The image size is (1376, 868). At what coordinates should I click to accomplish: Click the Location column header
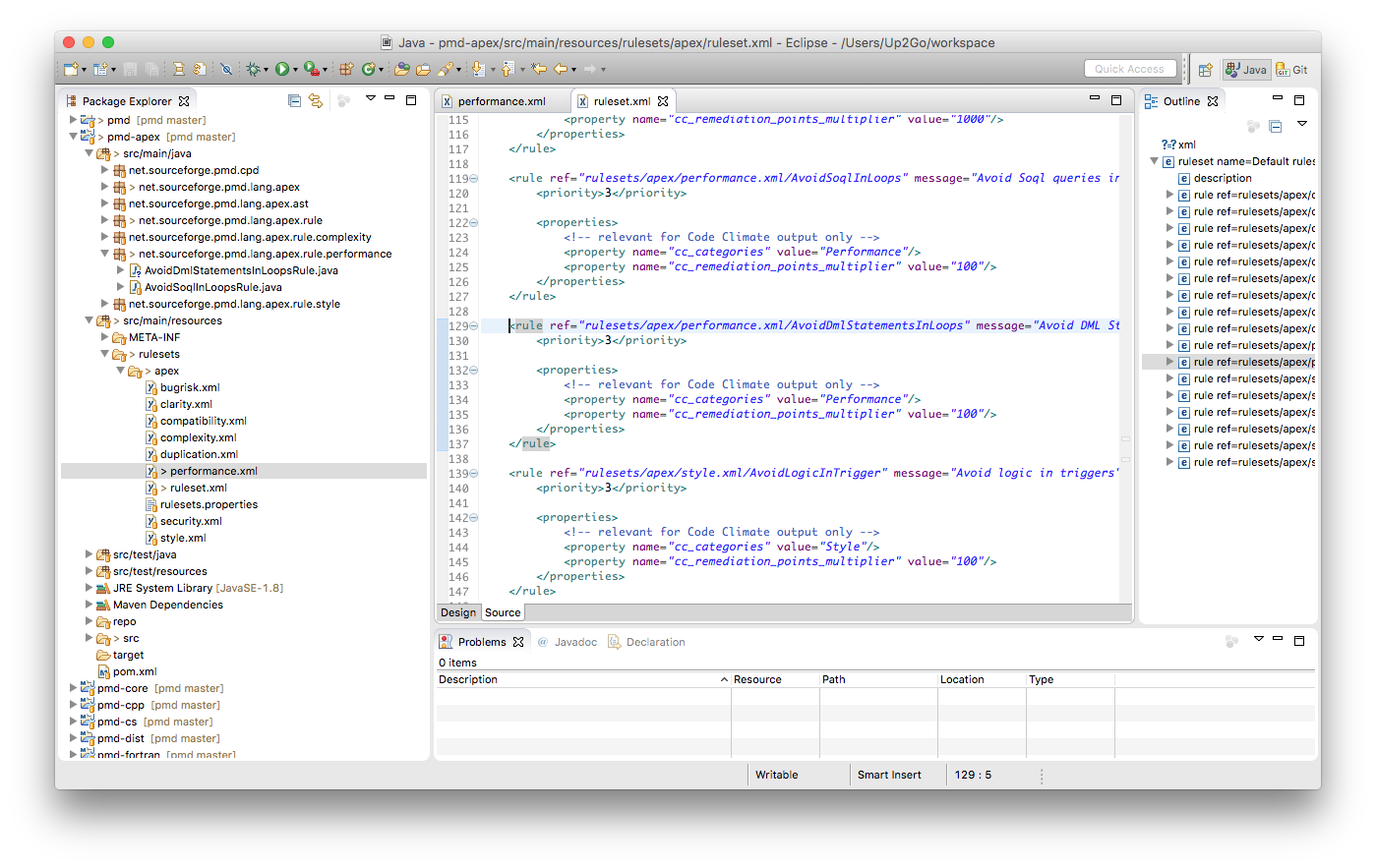point(982,679)
